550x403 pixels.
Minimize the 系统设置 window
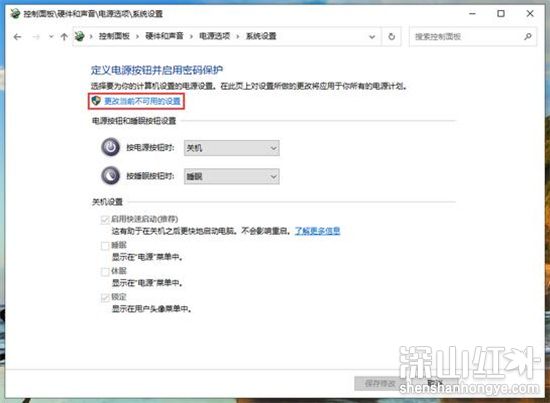pos(472,14)
